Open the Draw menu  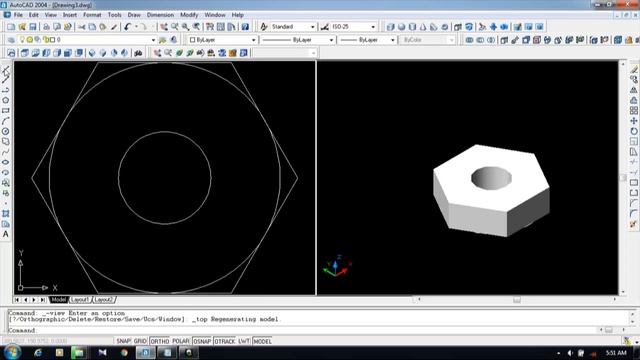point(134,15)
